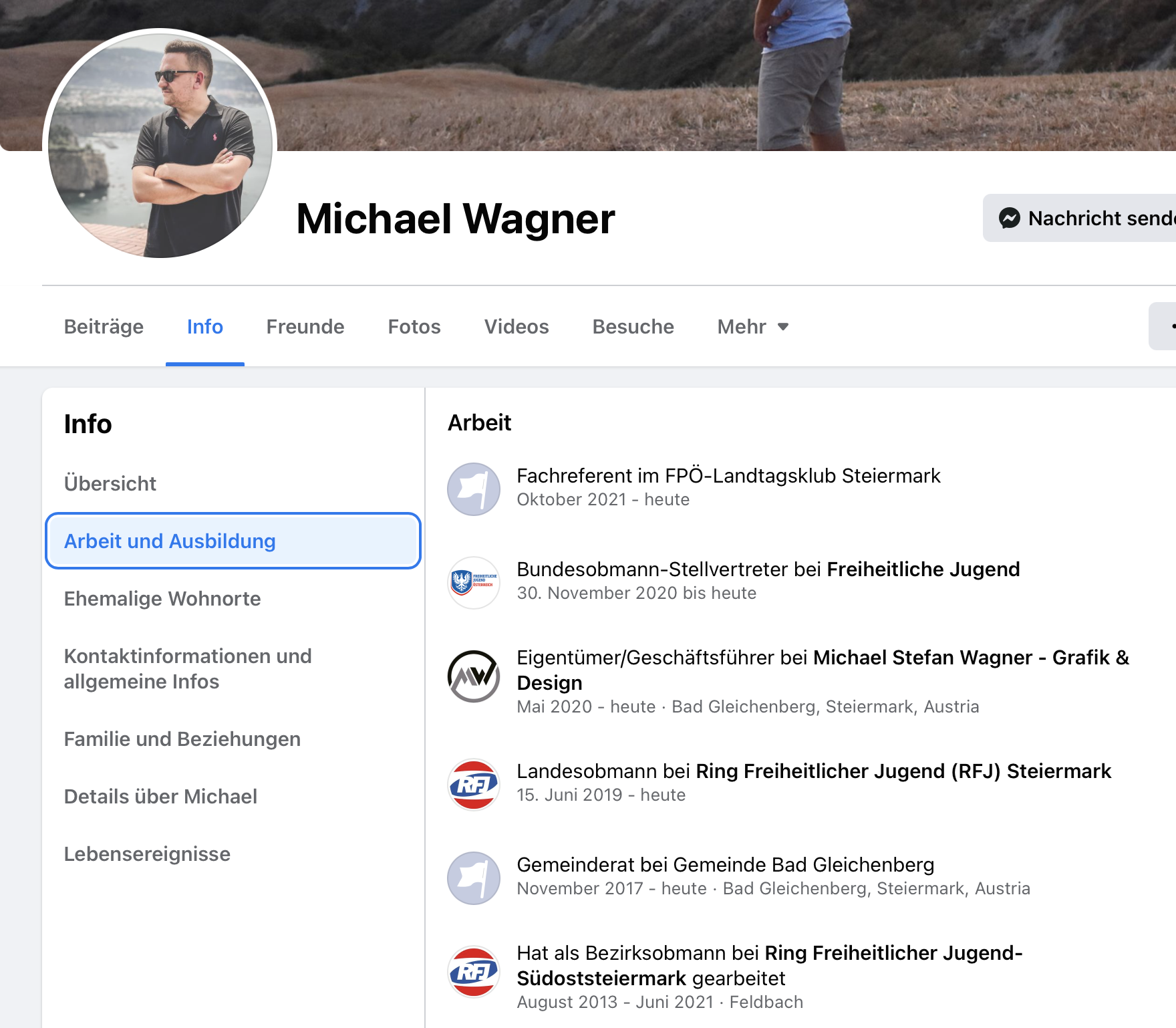The width and height of the screenshot is (1176, 1028).
Task: Click the MW Grafik & Design logo
Action: click(x=474, y=676)
